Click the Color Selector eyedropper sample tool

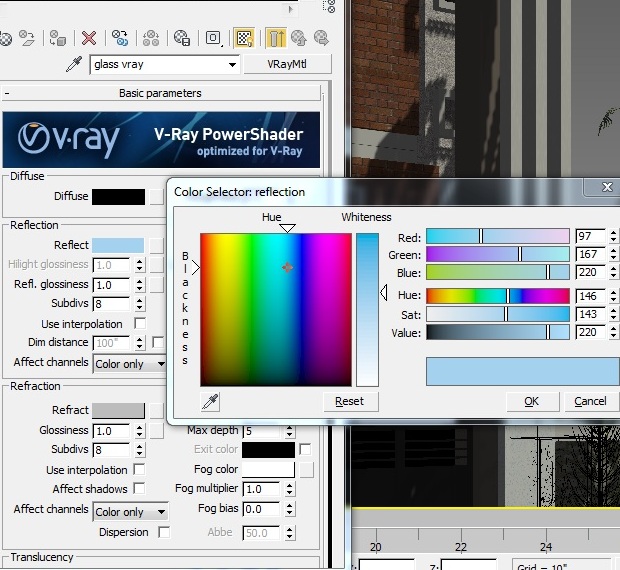(210, 402)
